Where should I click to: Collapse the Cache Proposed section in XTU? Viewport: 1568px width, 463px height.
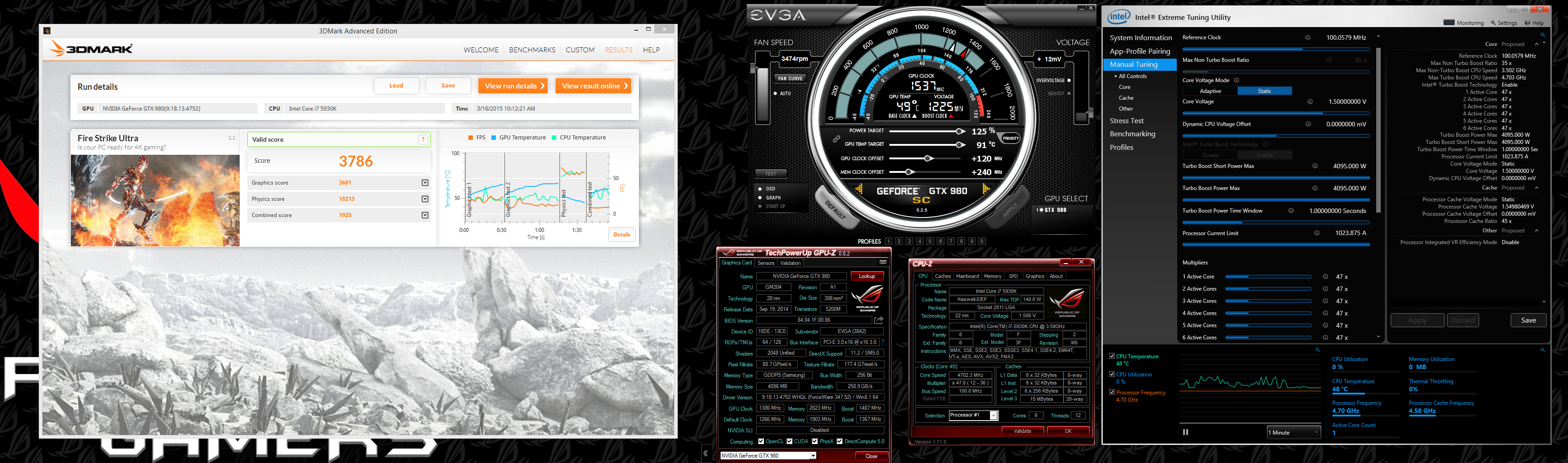click(1536, 188)
